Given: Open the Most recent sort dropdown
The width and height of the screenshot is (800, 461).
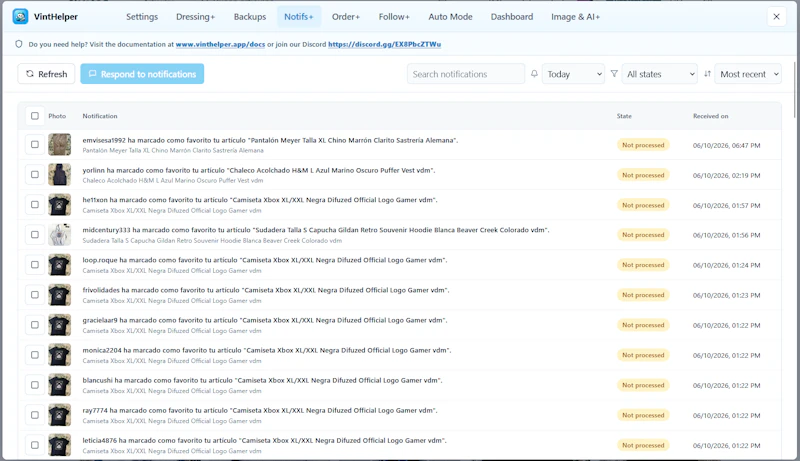Looking at the screenshot, I should coord(747,74).
